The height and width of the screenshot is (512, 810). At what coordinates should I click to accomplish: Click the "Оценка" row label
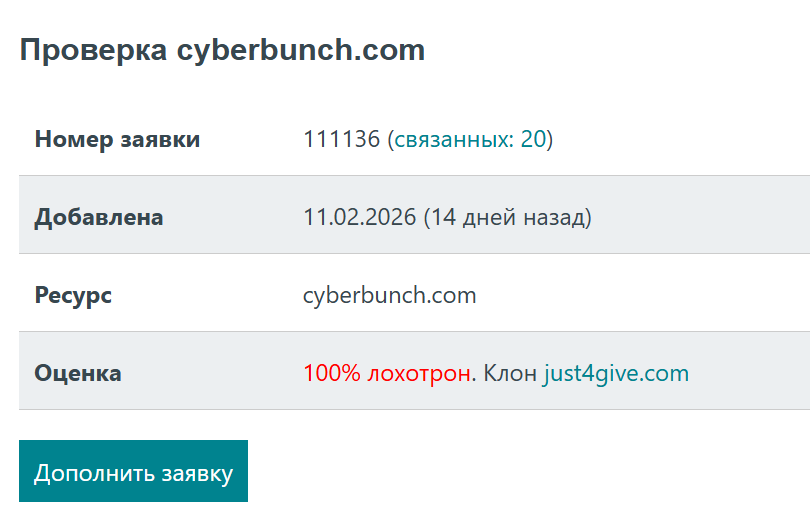tap(78, 374)
